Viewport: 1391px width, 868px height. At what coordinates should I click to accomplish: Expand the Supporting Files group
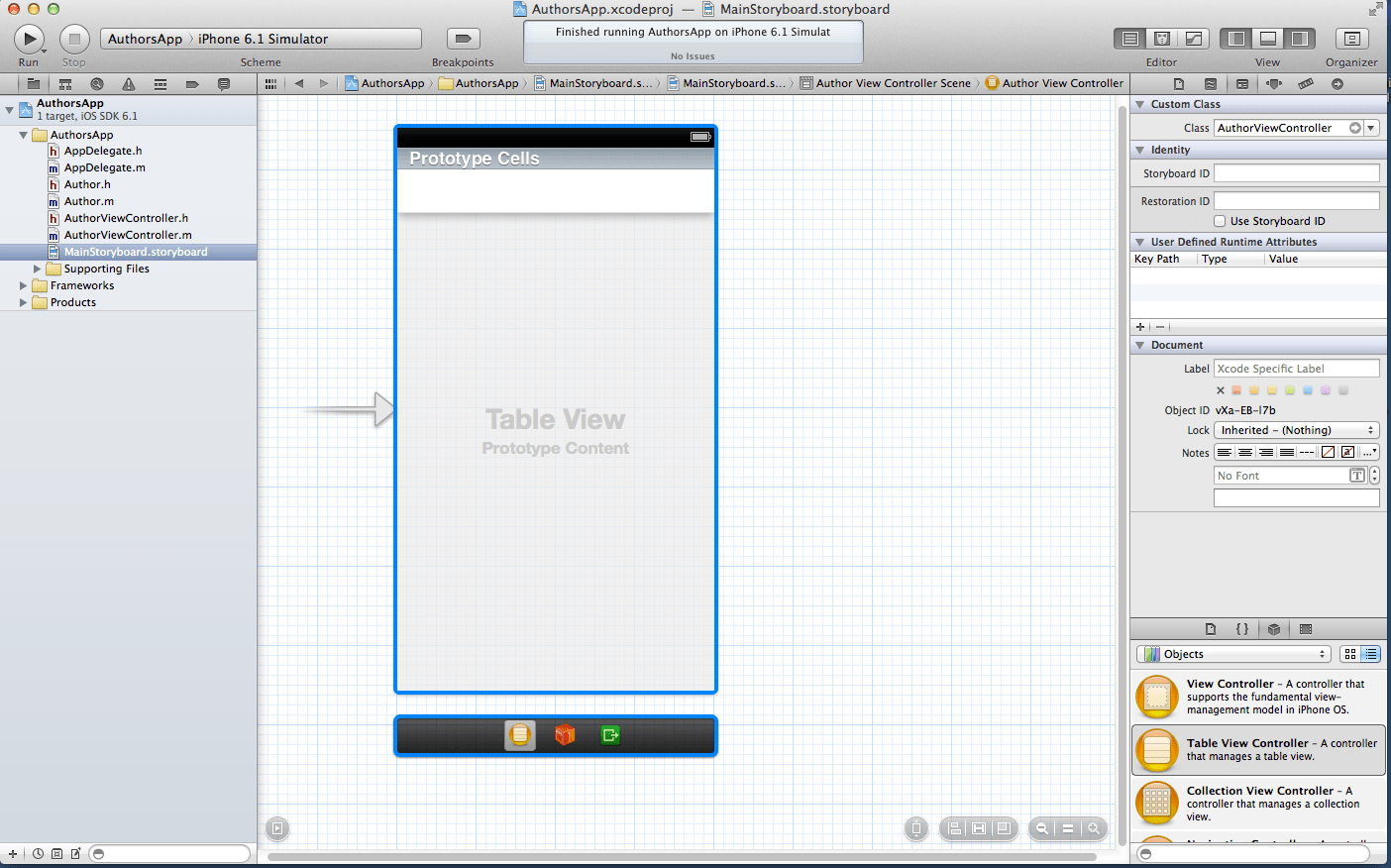38,269
